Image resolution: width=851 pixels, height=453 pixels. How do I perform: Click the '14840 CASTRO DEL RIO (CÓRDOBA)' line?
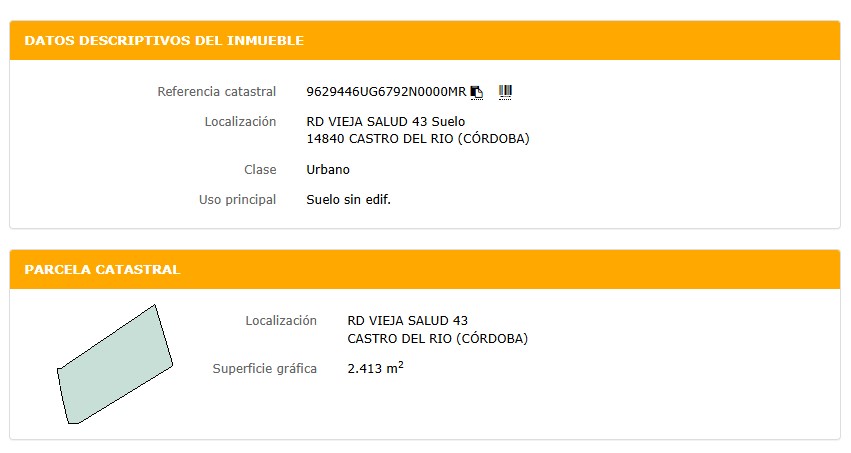[x=417, y=139]
